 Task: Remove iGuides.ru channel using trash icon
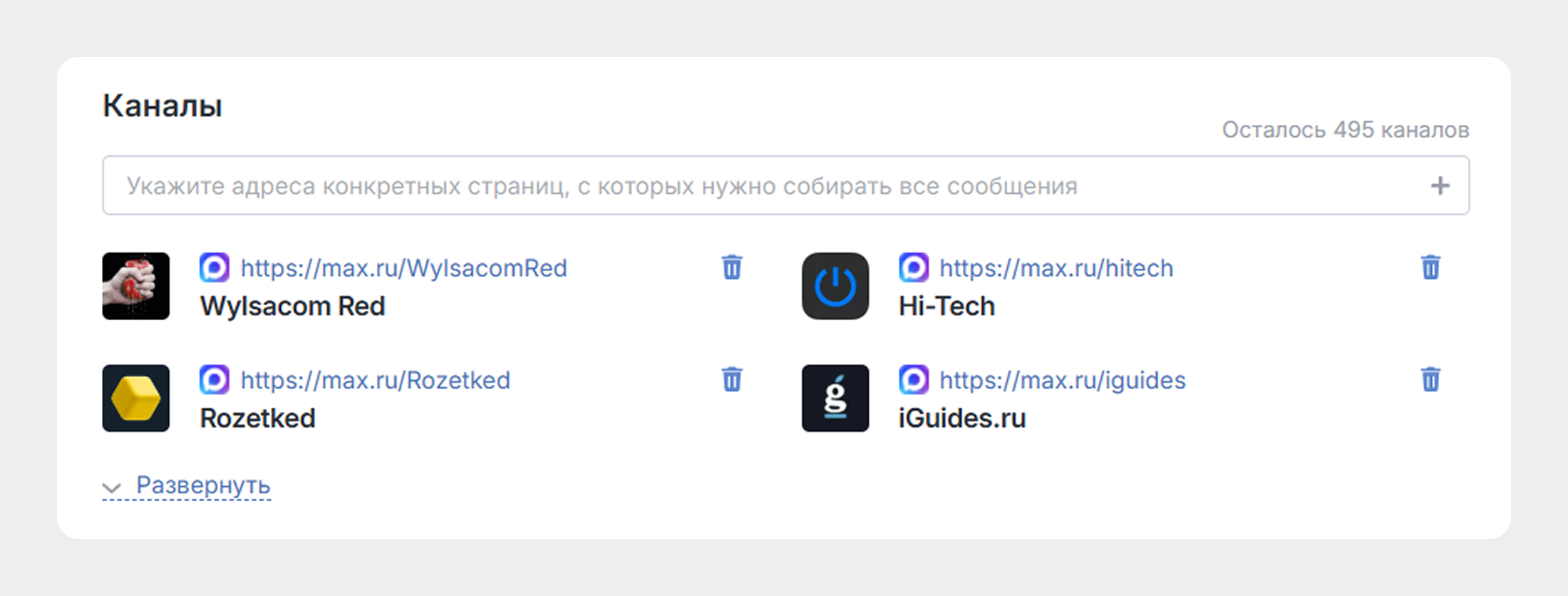[x=1430, y=380]
